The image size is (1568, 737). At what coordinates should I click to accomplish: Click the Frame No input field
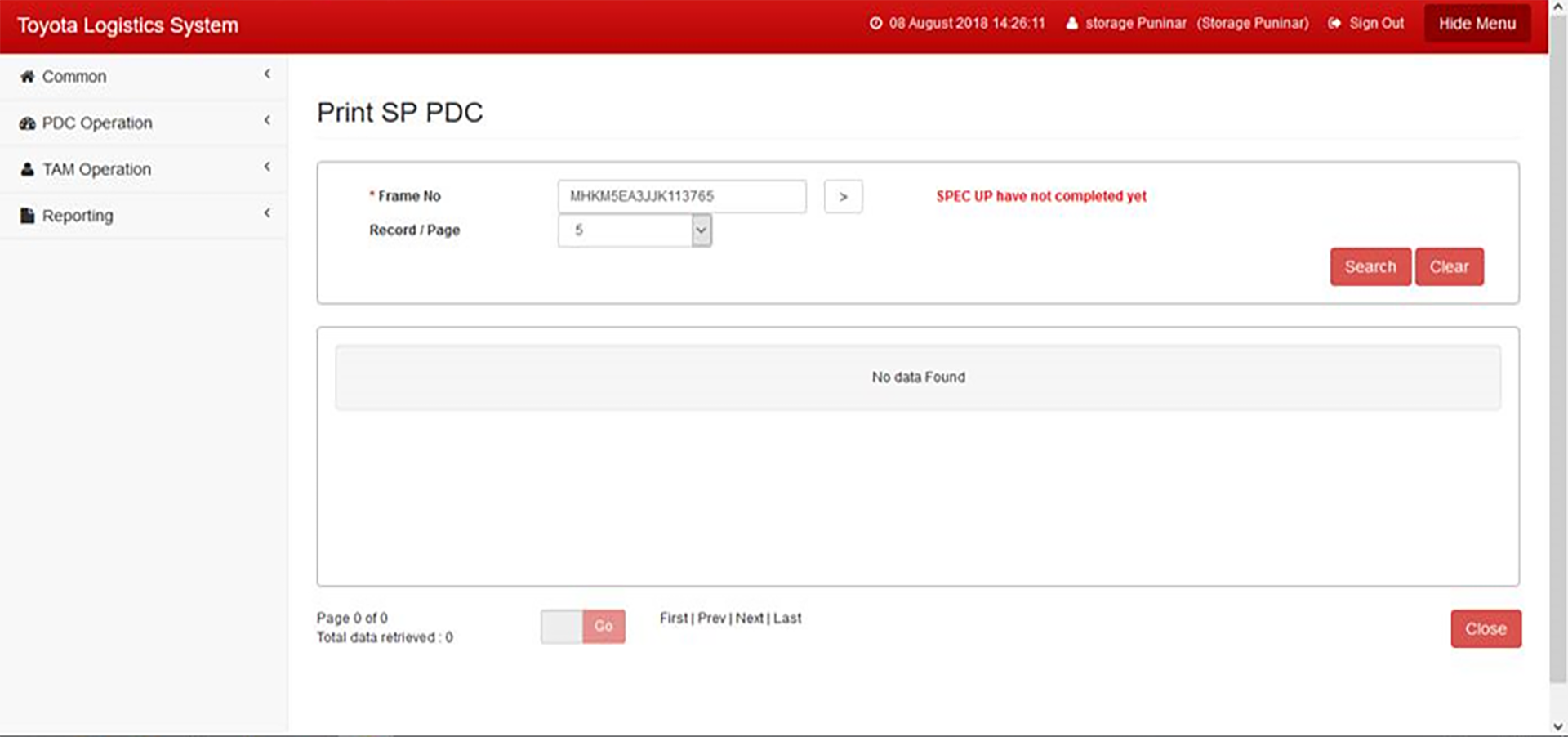coord(681,197)
